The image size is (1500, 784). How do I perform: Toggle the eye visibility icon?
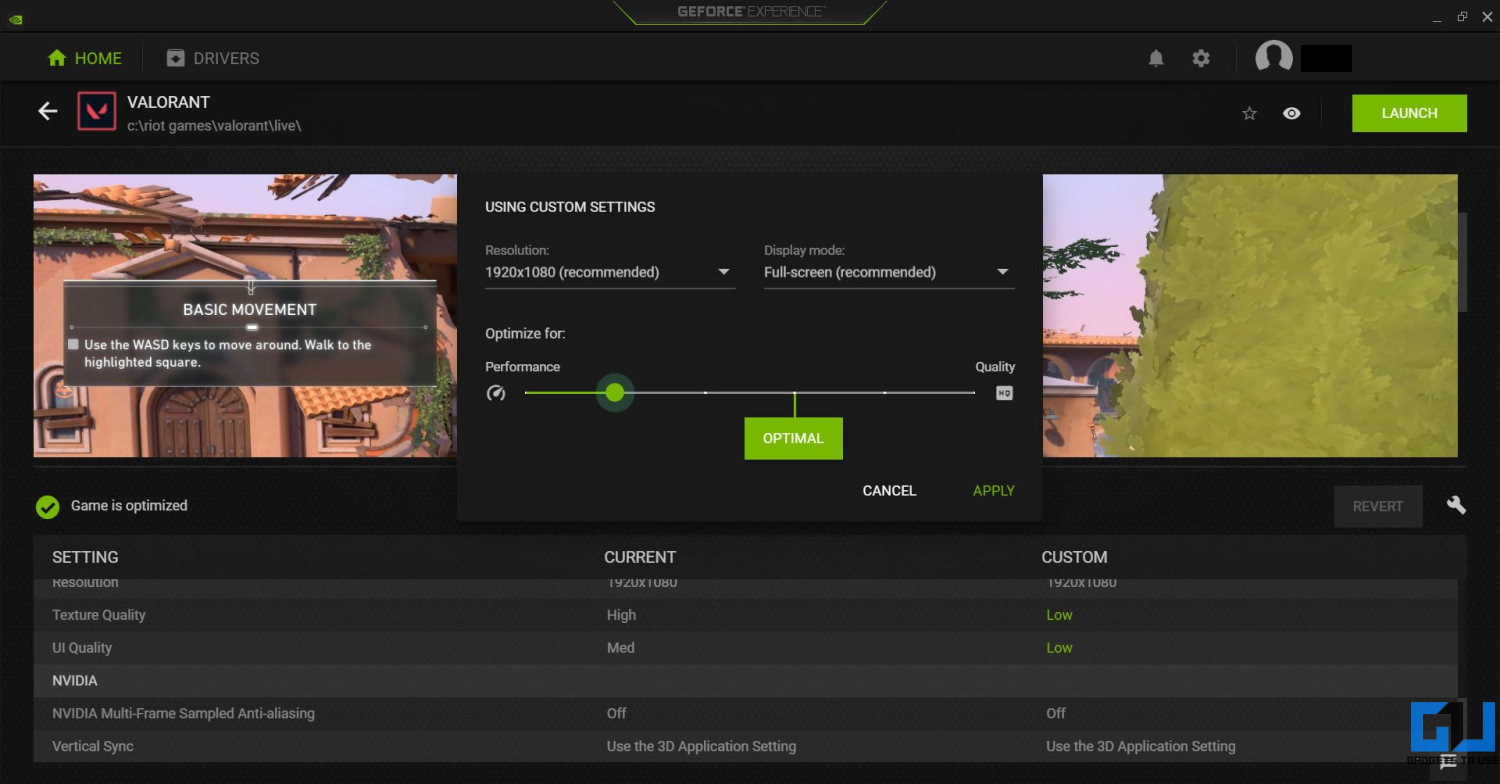(1292, 113)
